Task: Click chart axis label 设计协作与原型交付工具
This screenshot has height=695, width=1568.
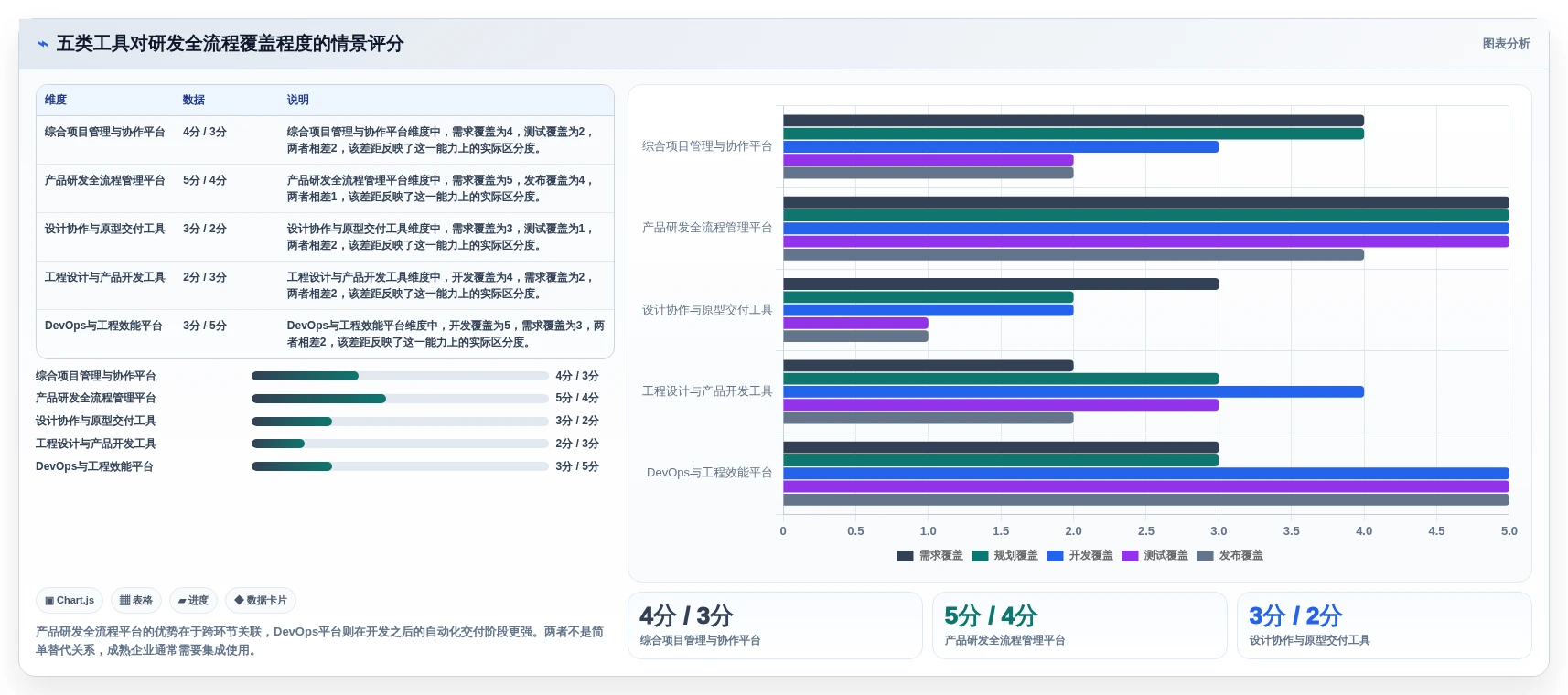Action: pos(707,310)
